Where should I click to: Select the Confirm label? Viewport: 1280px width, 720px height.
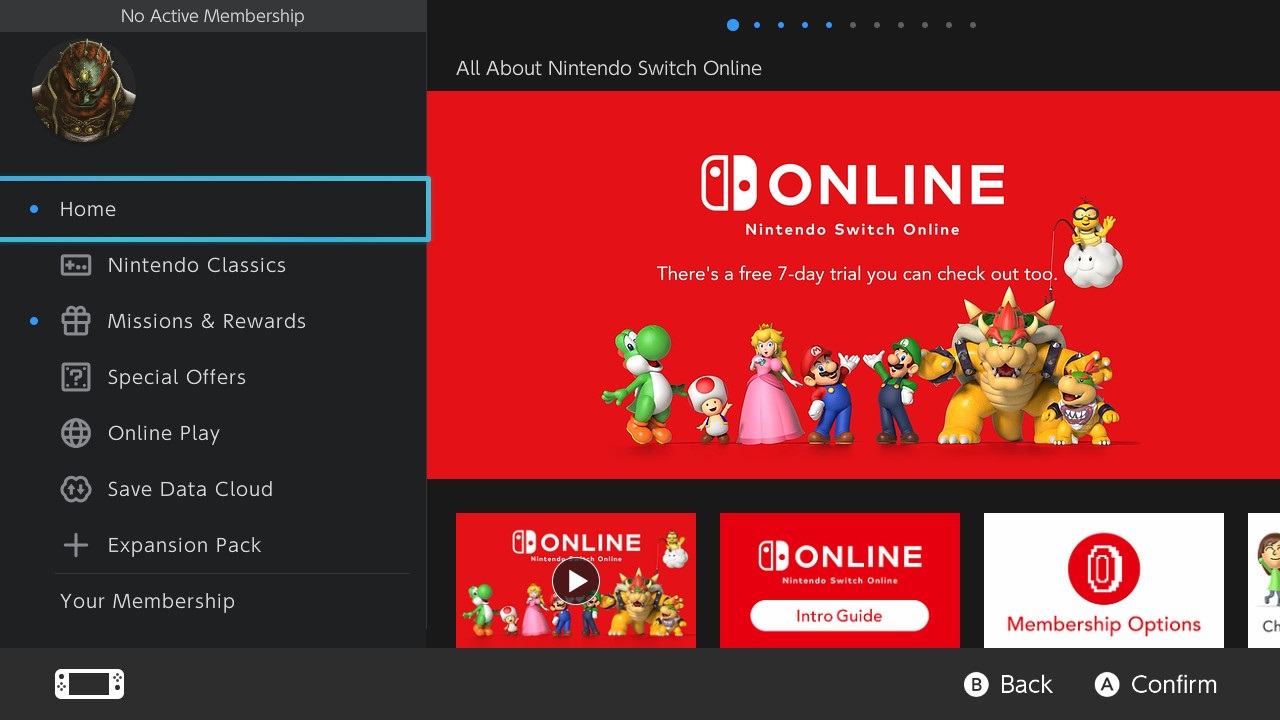tap(1174, 684)
